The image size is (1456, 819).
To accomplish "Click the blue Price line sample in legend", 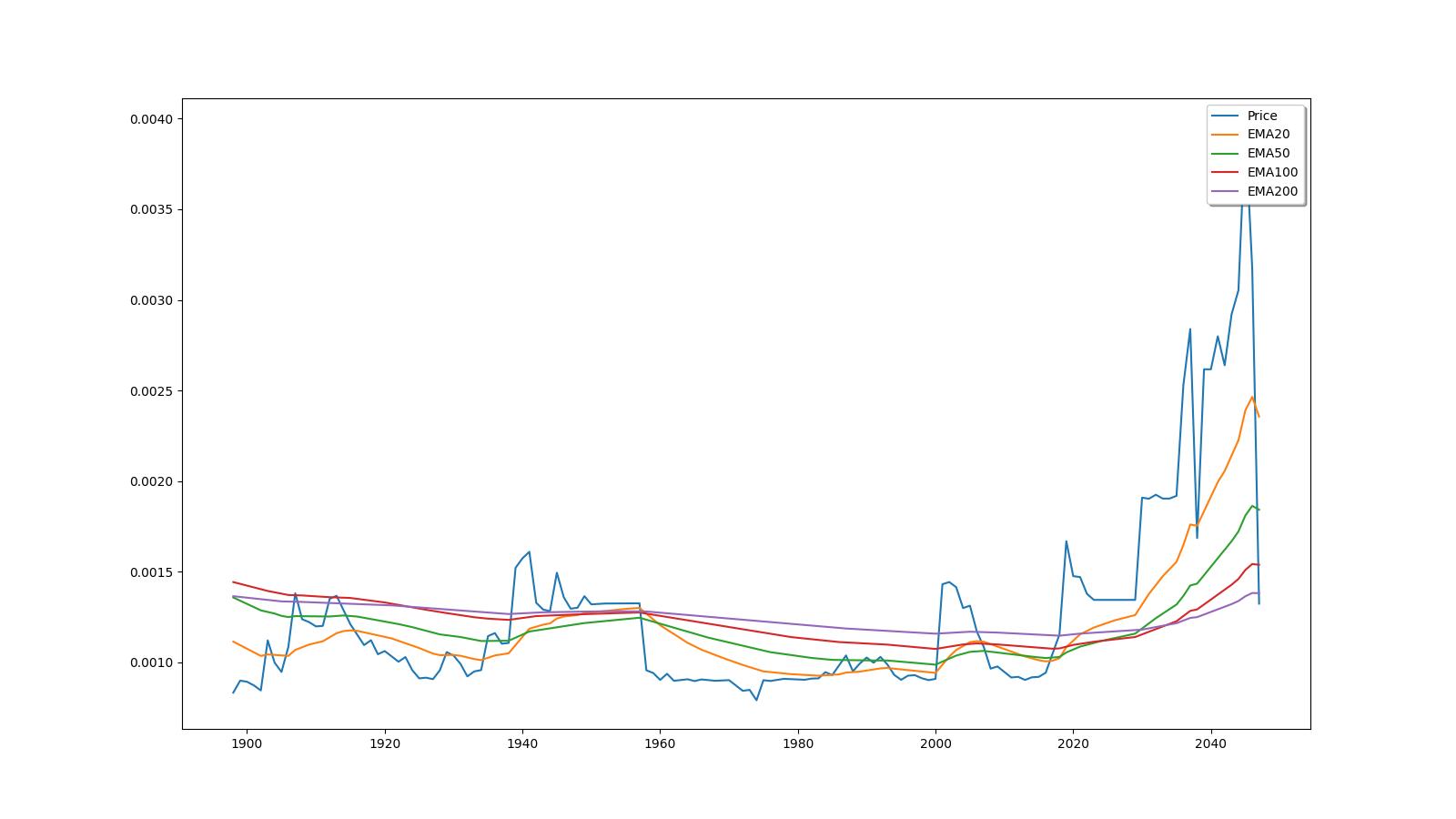I will click(1226, 116).
